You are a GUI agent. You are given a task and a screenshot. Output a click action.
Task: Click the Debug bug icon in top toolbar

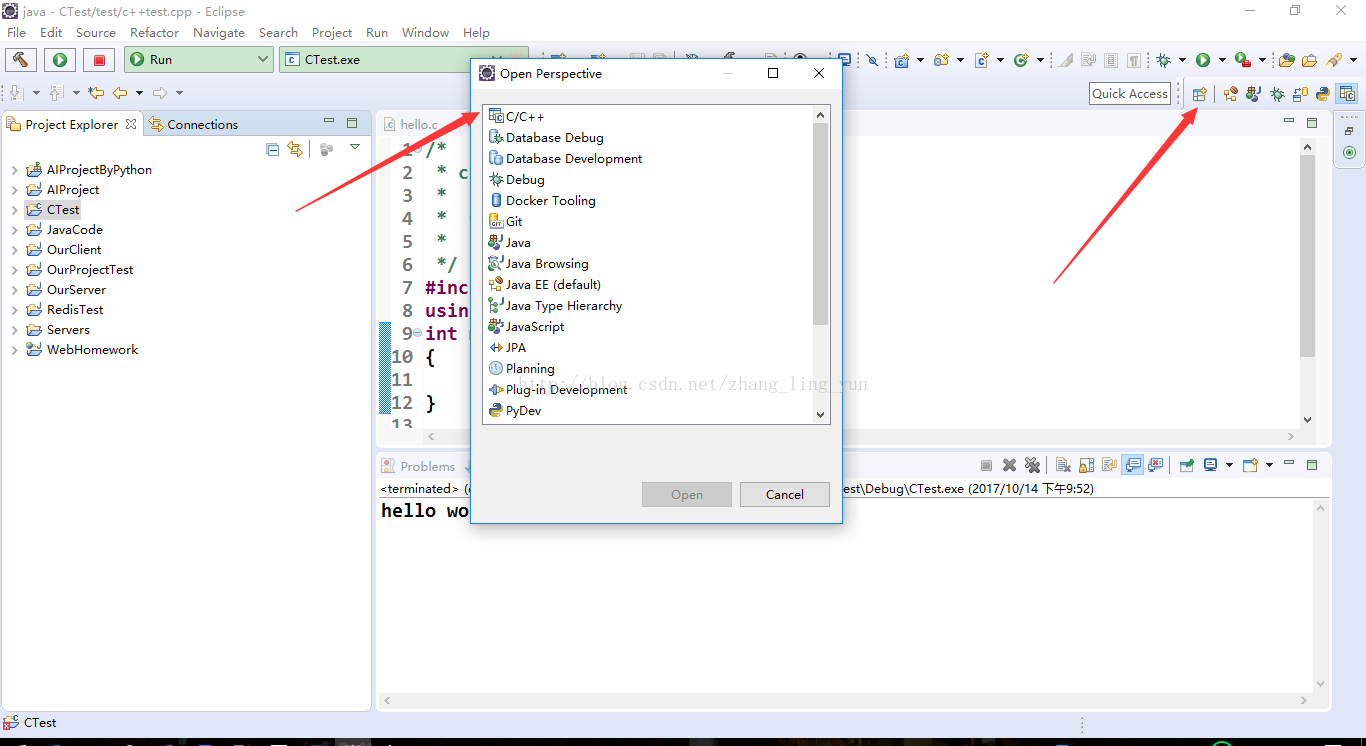[1163, 60]
